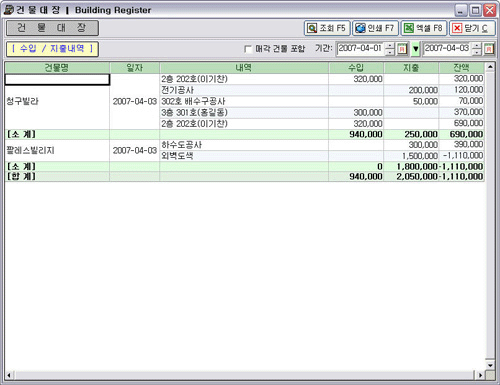Open the start date calendar icon
The height and width of the screenshot is (385, 500).
pos(402,49)
